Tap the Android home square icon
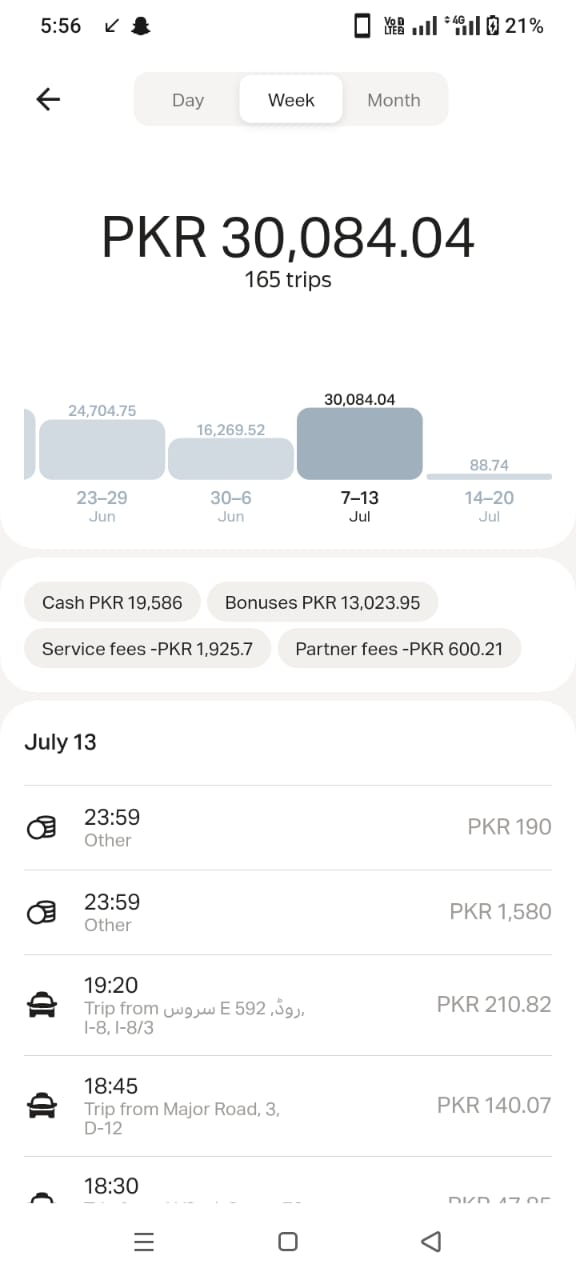This screenshot has width=576, height=1280. tap(288, 1242)
